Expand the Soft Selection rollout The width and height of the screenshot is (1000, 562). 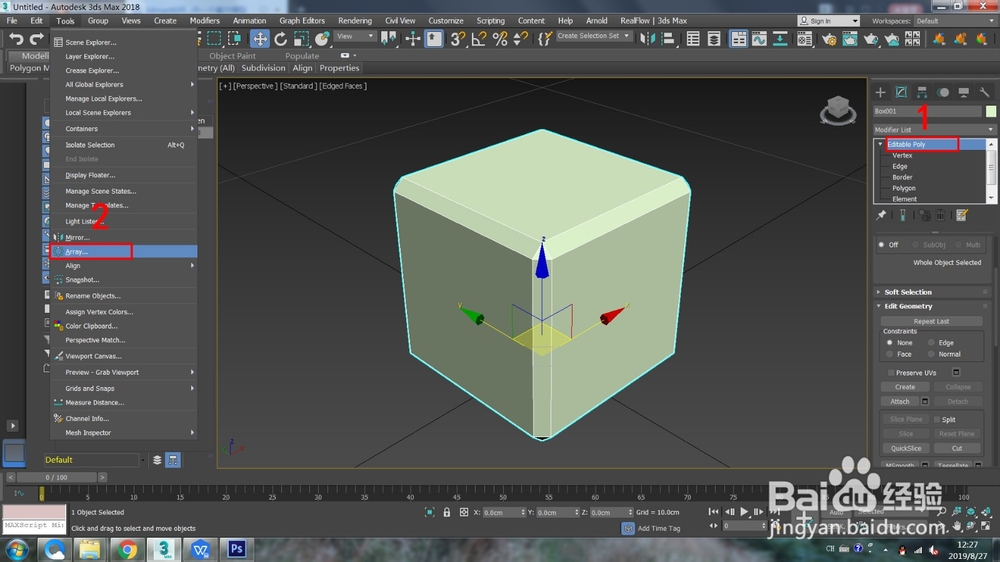908,292
